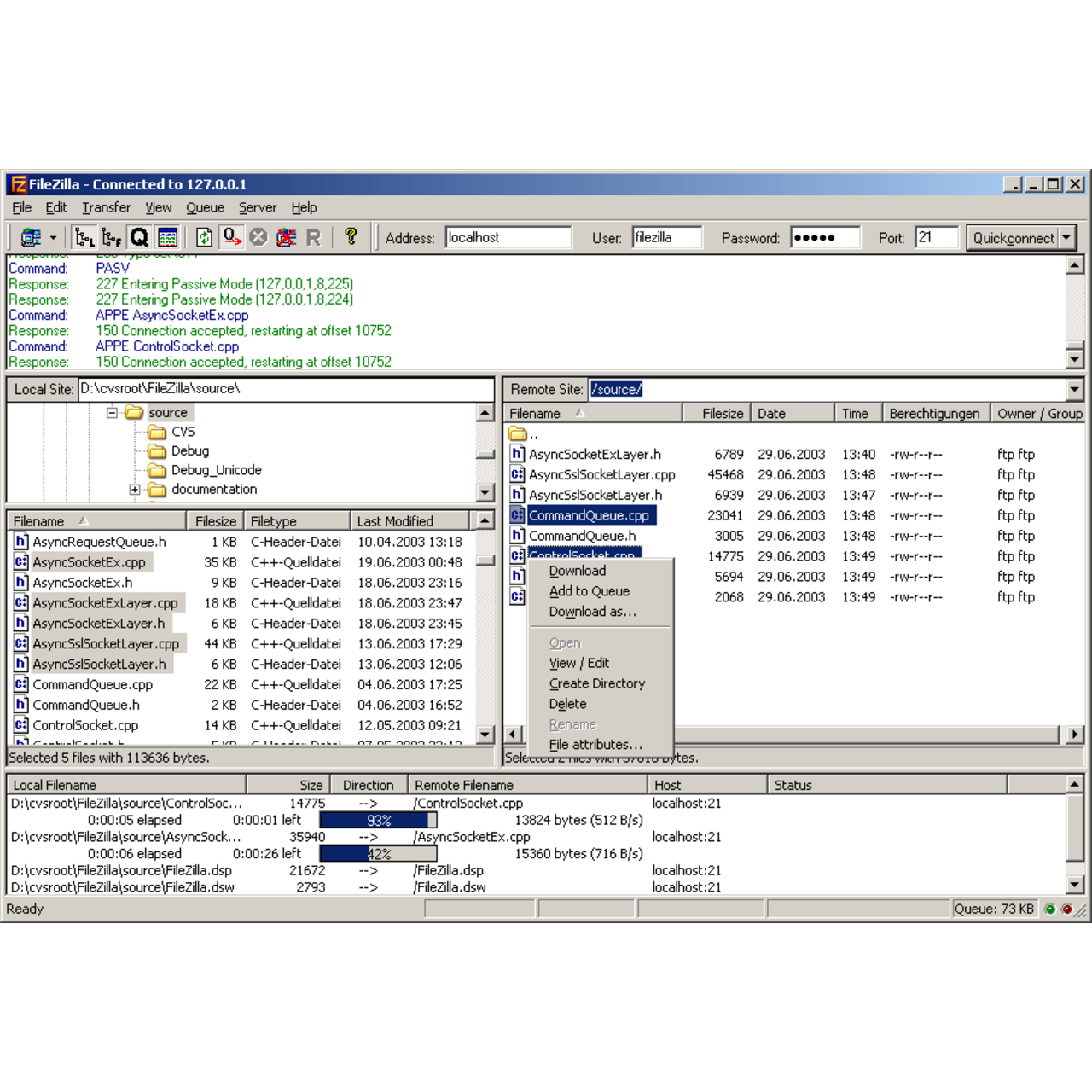This screenshot has width=1092, height=1092.
Task: Choose Create Directory in the context menu
Action: (597, 682)
